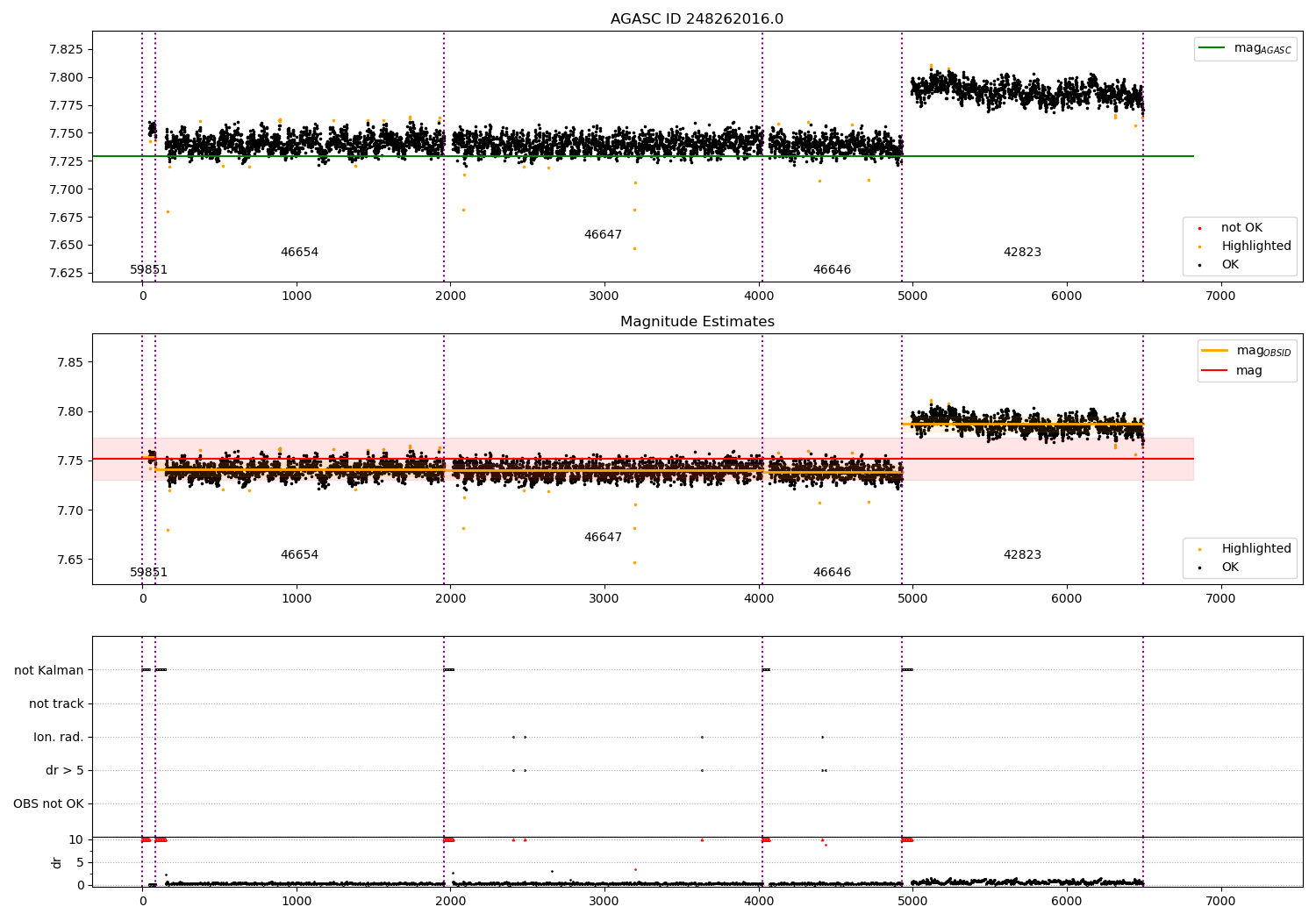Viewport: 1316px width, 921px height.
Task: Click 'not OK' legend entry in top plot
Action: tap(1241, 228)
